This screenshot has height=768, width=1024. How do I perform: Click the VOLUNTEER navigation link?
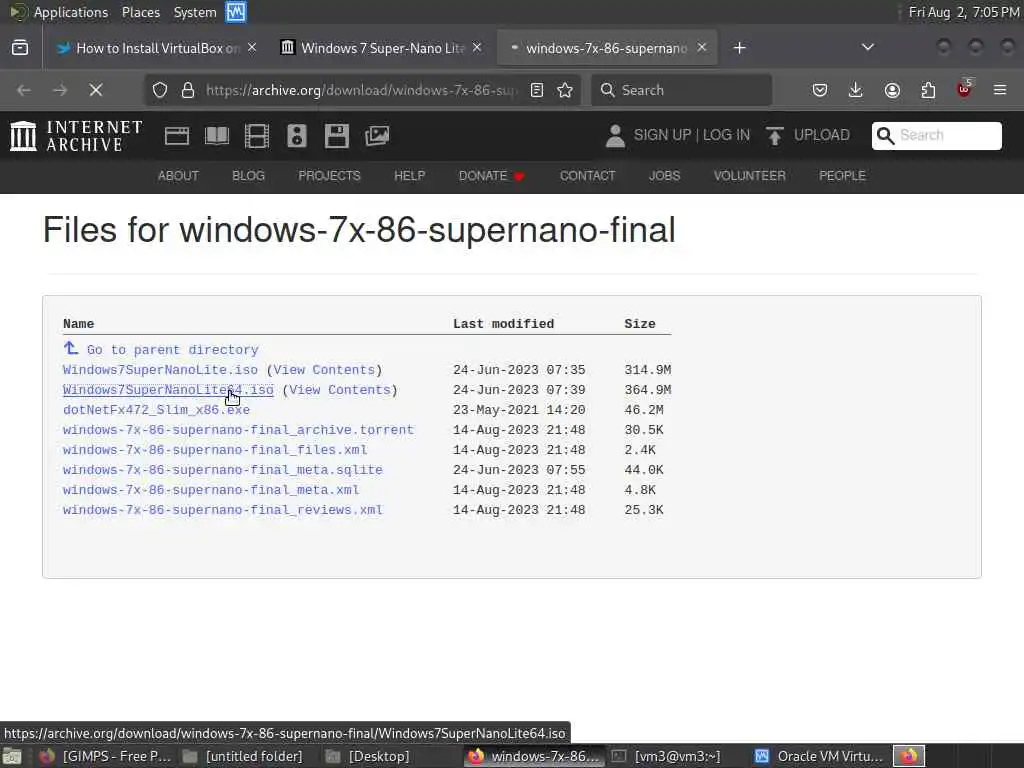[749, 176]
